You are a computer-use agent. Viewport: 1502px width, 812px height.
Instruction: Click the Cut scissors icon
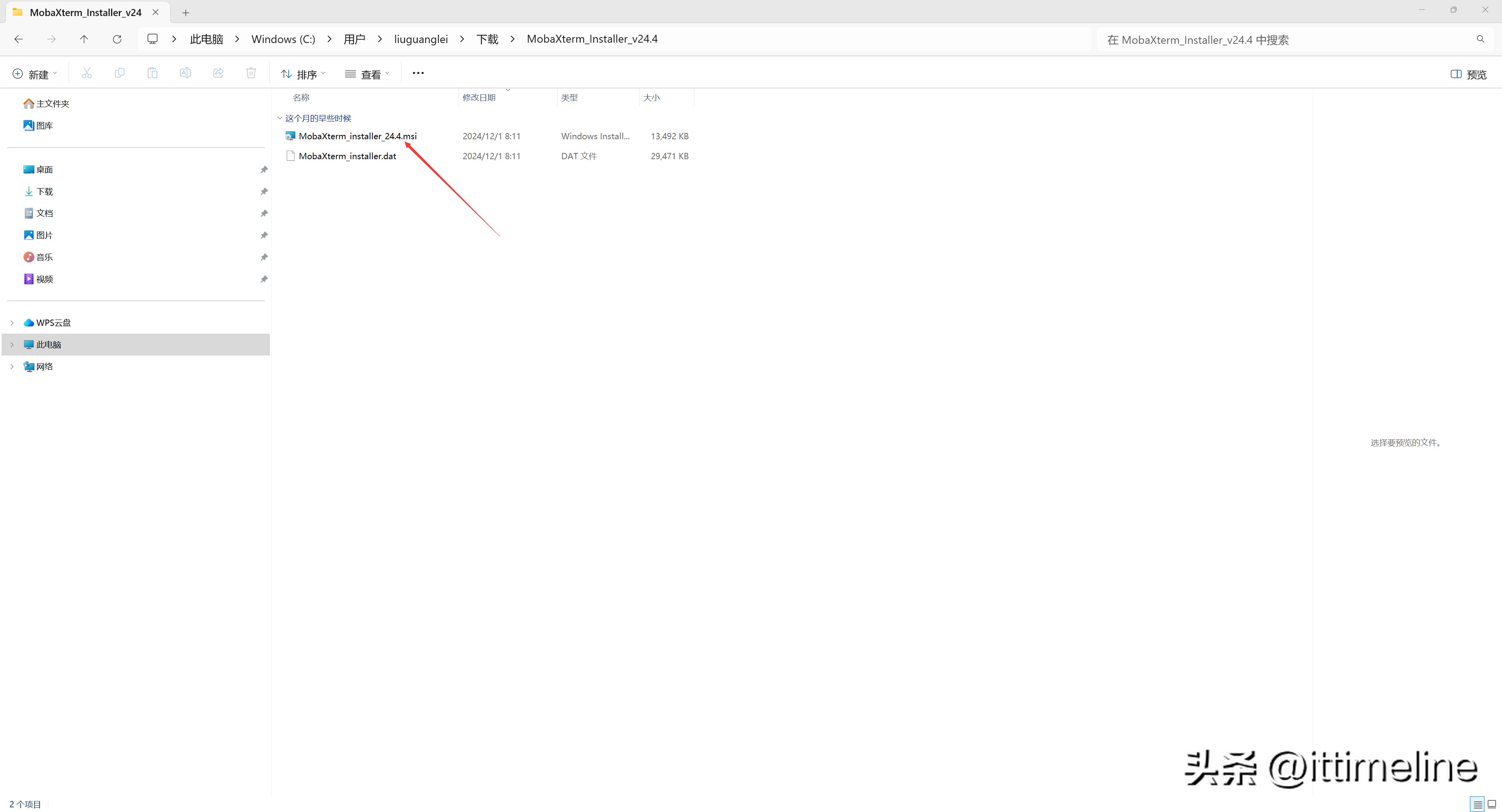click(86, 74)
